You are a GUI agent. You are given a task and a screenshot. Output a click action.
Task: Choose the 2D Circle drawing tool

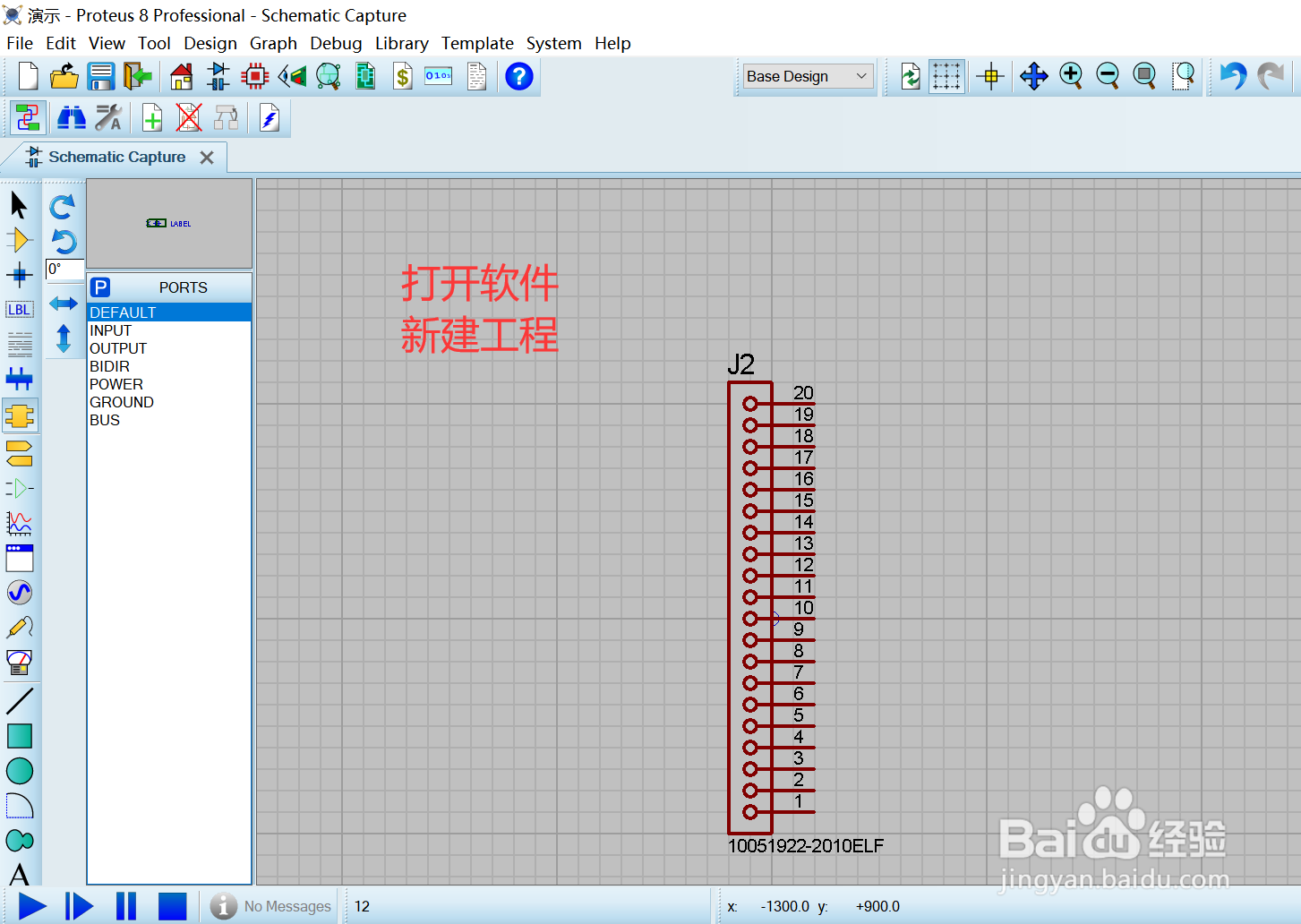(19, 771)
